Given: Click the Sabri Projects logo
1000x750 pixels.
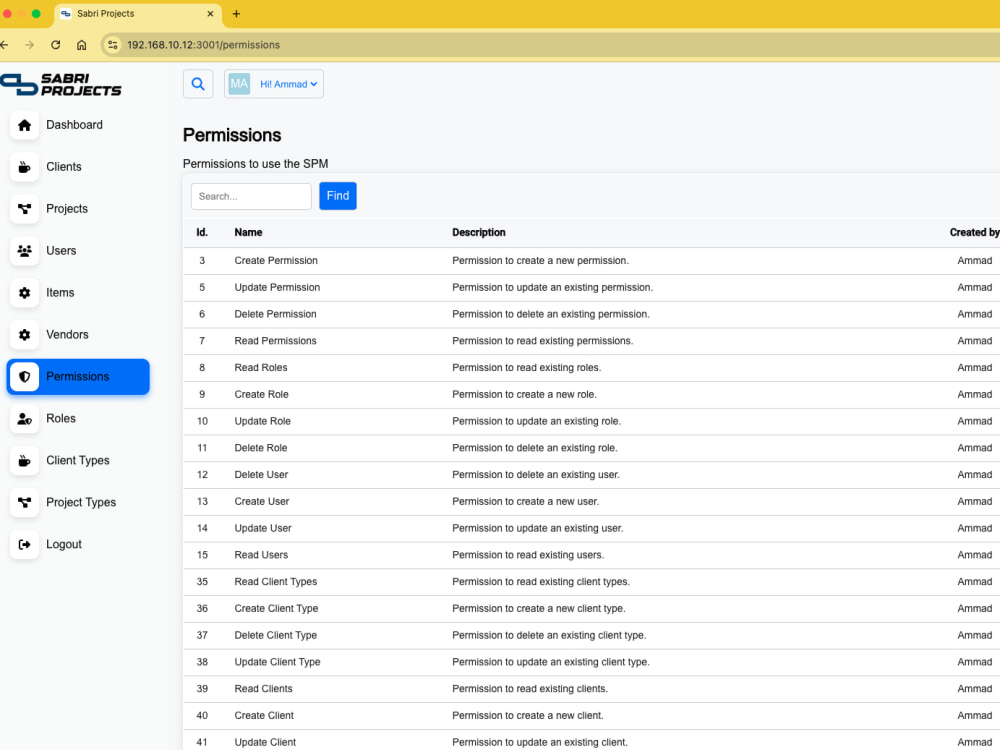Looking at the screenshot, I should [x=61, y=84].
